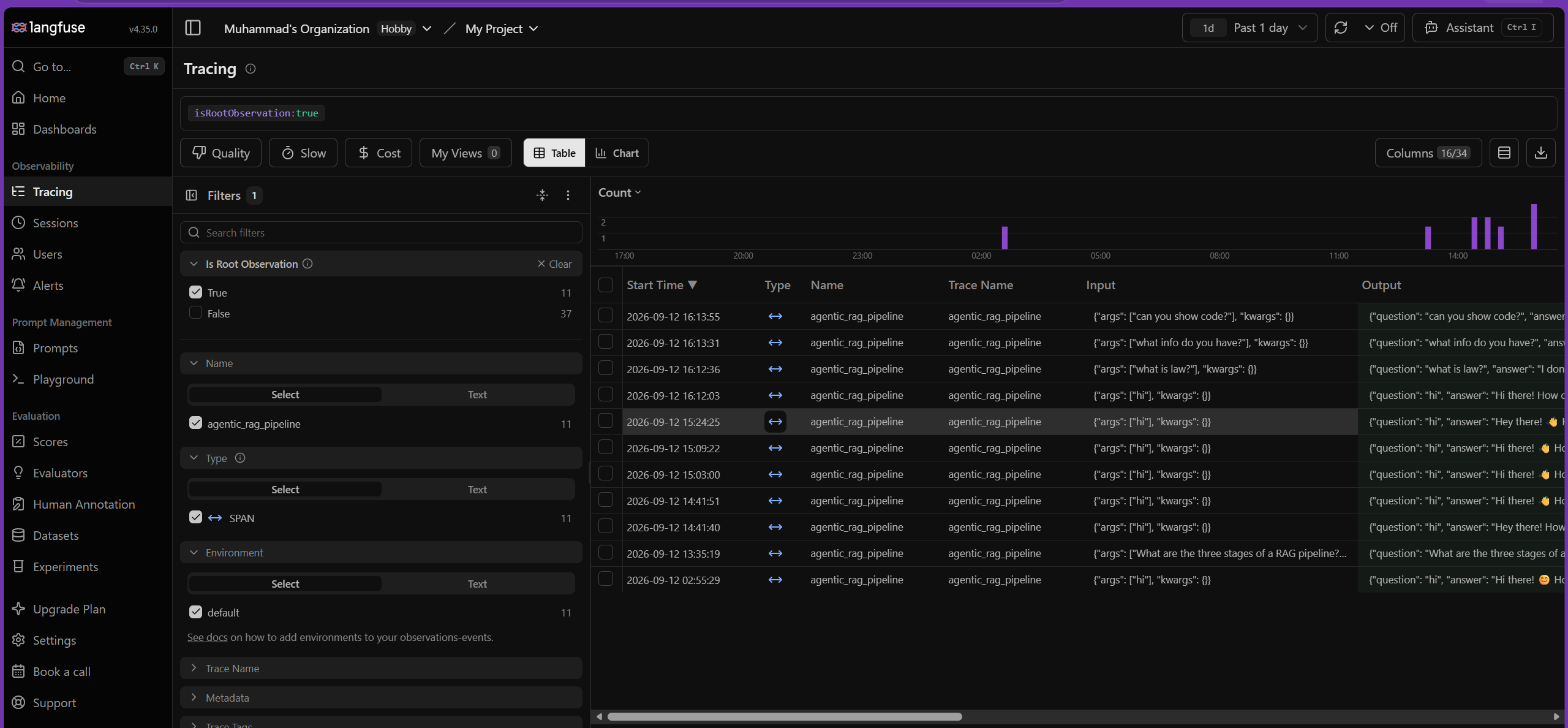The image size is (1568, 728).
Task: Open the download export icon
Action: coord(1541,153)
